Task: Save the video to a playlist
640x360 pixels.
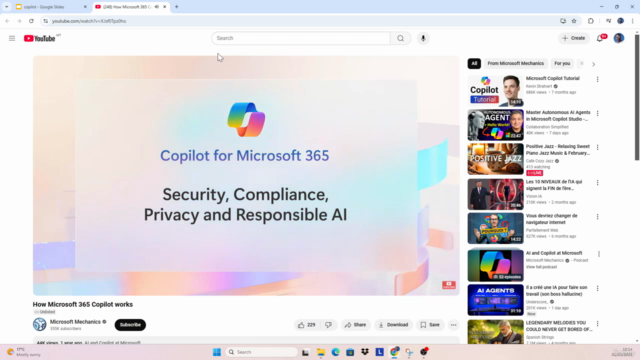Action: pos(430,325)
